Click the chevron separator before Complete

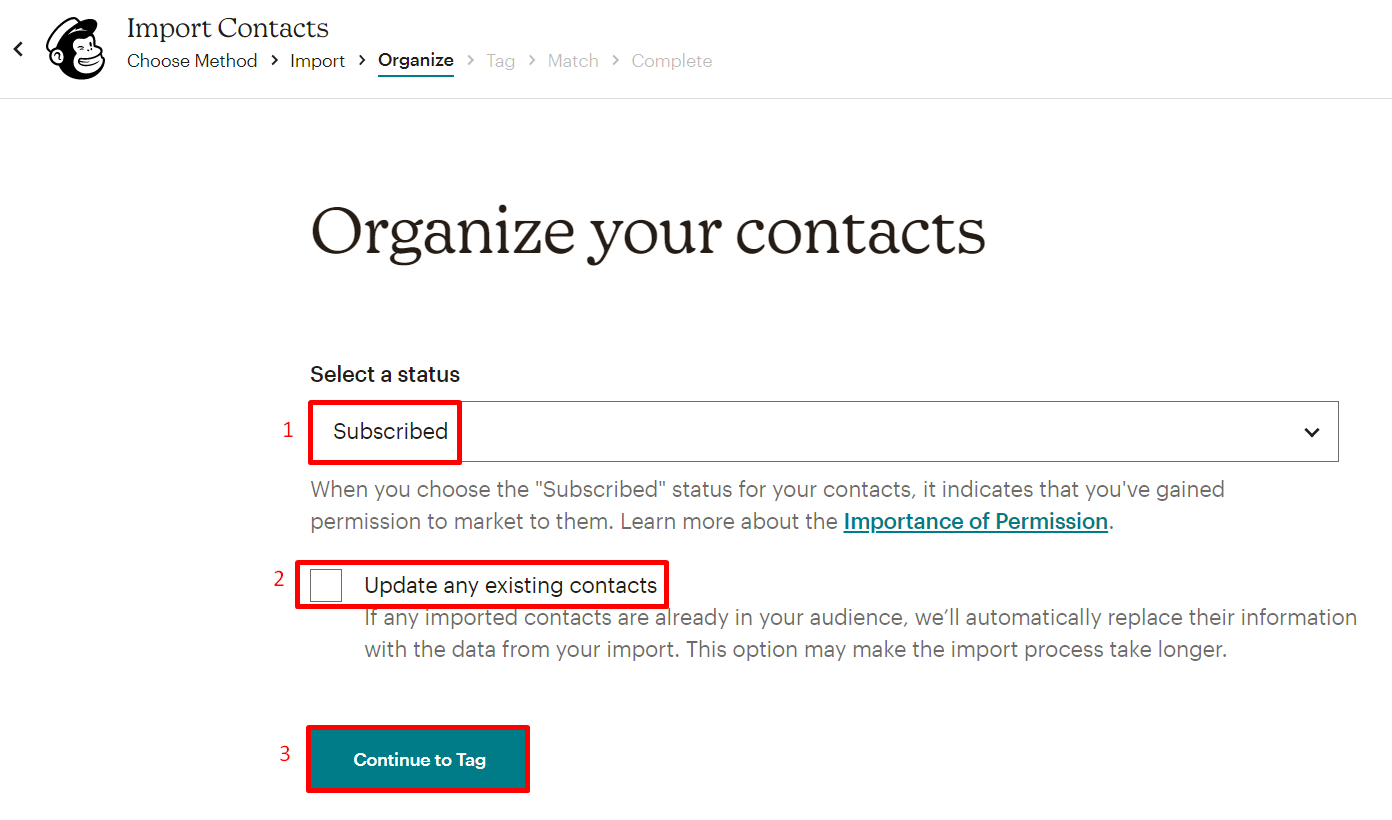click(x=615, y=61)
